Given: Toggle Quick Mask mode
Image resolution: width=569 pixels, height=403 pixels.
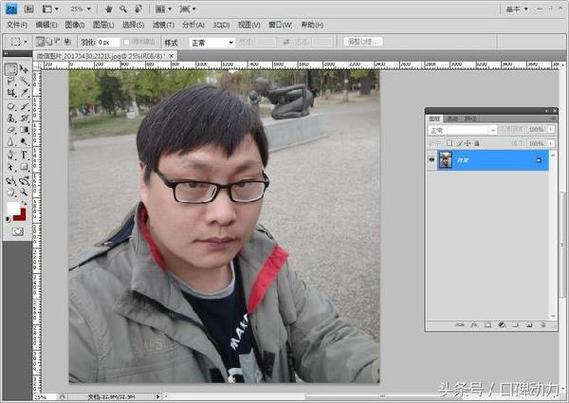Looking at the screenshot, I should pyautogui.click(x=17, y=231).
